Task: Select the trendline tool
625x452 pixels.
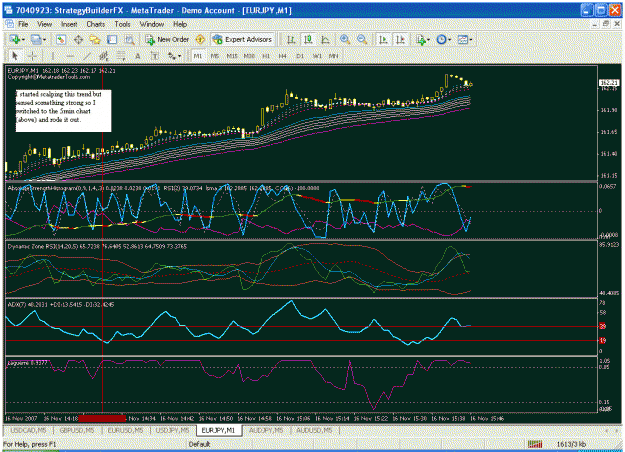Action: click(87, 56)
